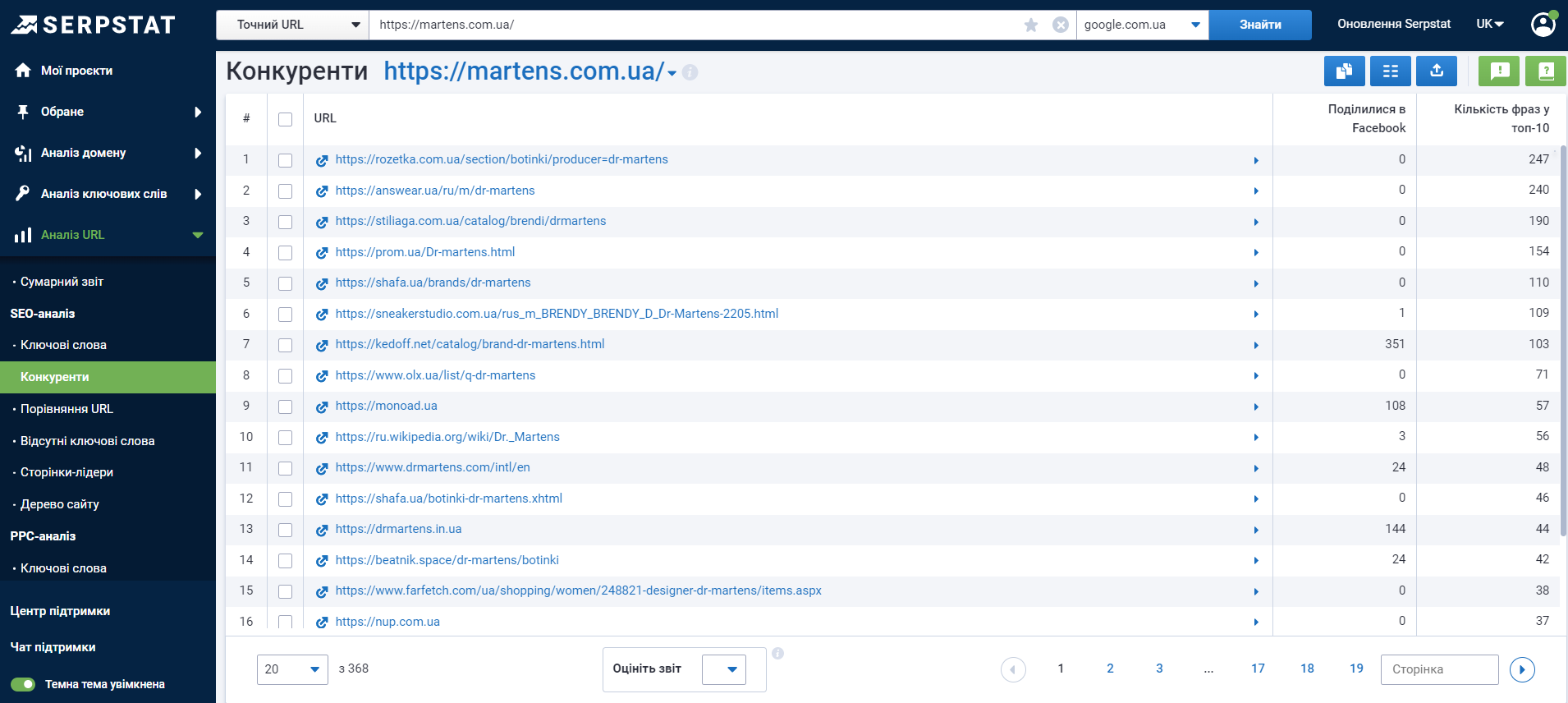Open the green feedback message icon
Screen dimensions: 1568x703
(1498, 71)
